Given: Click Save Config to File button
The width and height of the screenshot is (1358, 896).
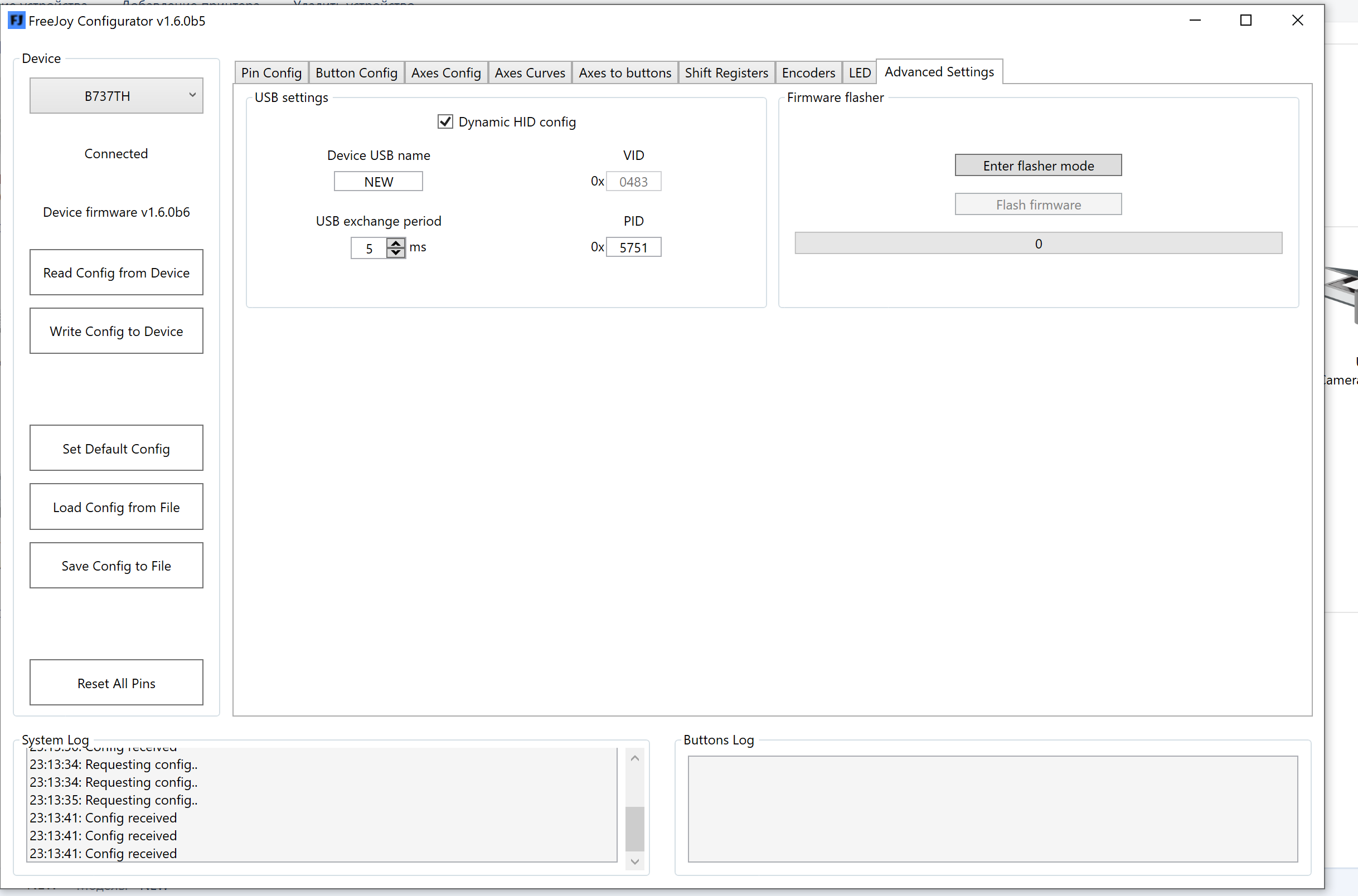Looking at the screenshot, I should 117,565.
